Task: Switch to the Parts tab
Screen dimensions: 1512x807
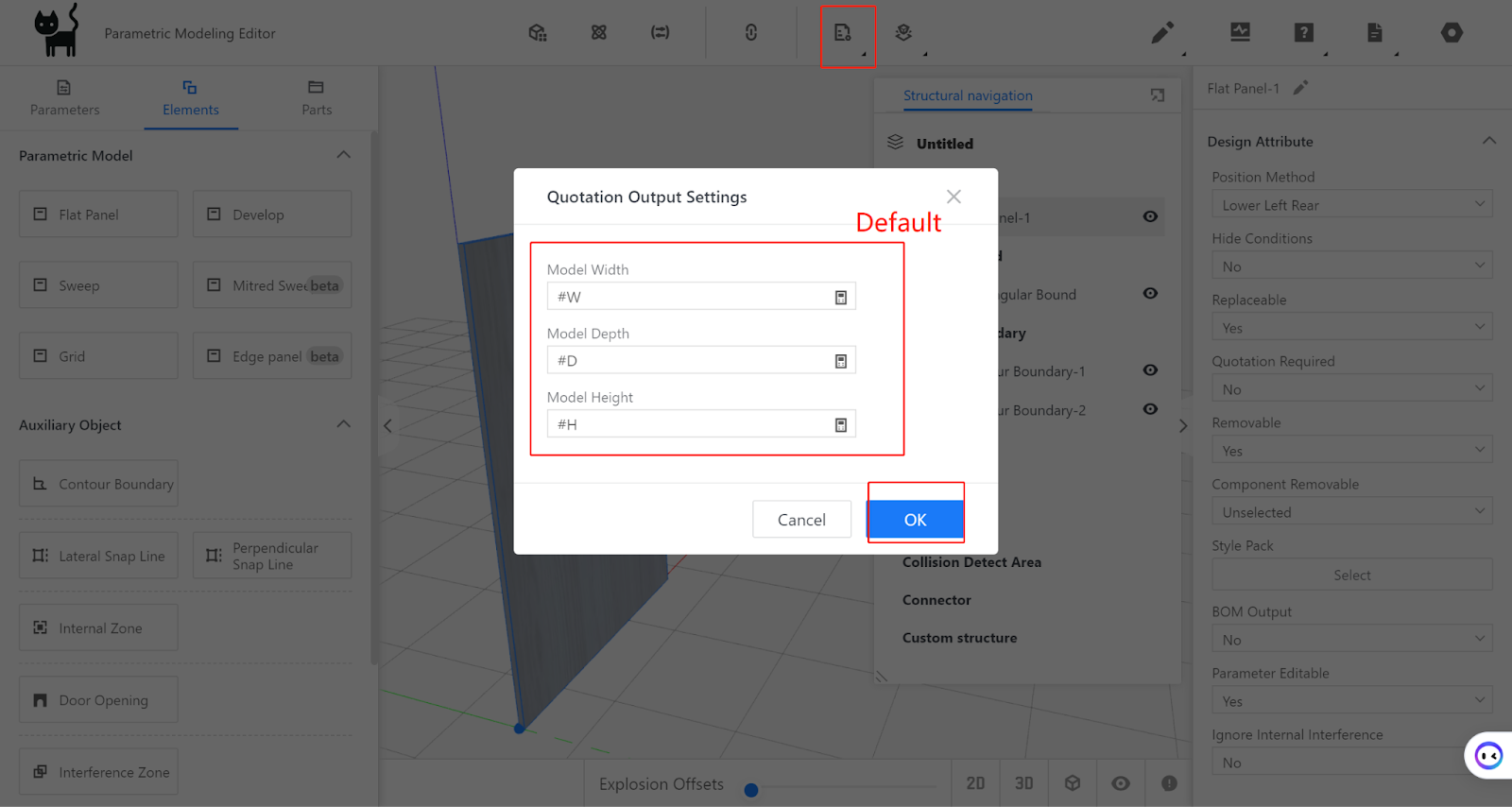Action: tap(317, 98)
